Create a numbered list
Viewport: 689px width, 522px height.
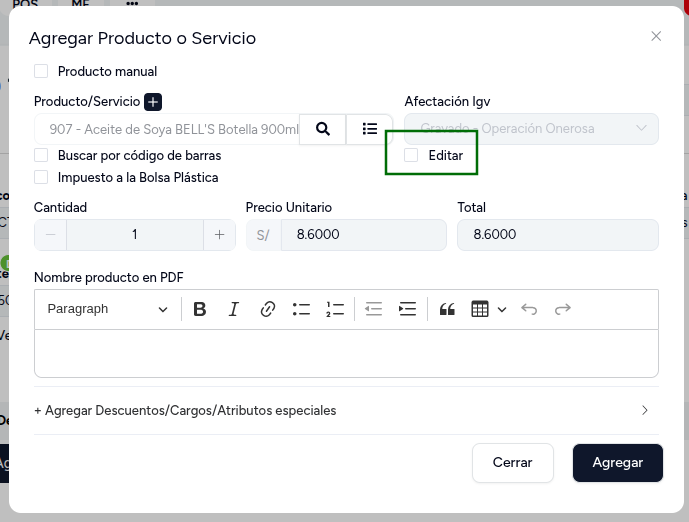(x=335, y=309)
